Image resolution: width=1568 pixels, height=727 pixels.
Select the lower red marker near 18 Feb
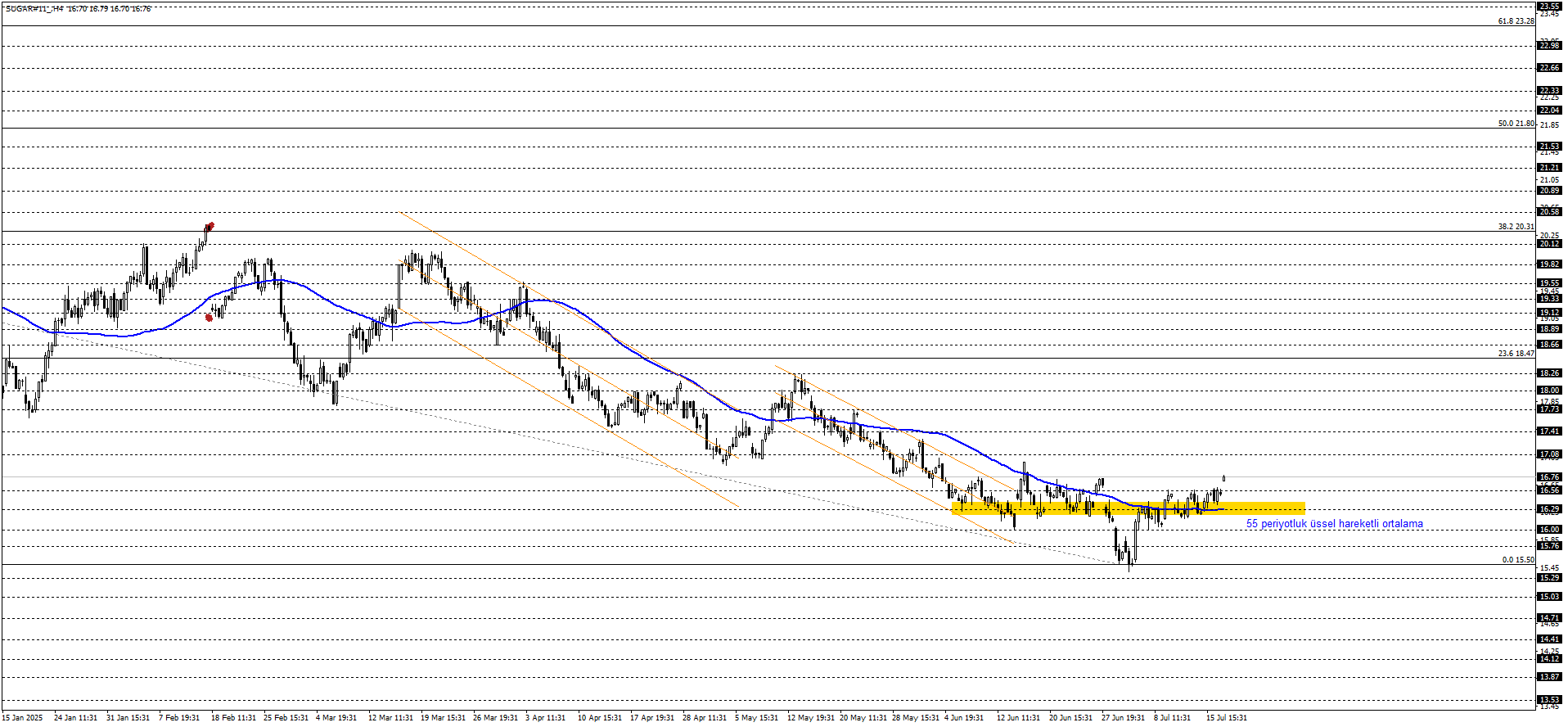209,317
